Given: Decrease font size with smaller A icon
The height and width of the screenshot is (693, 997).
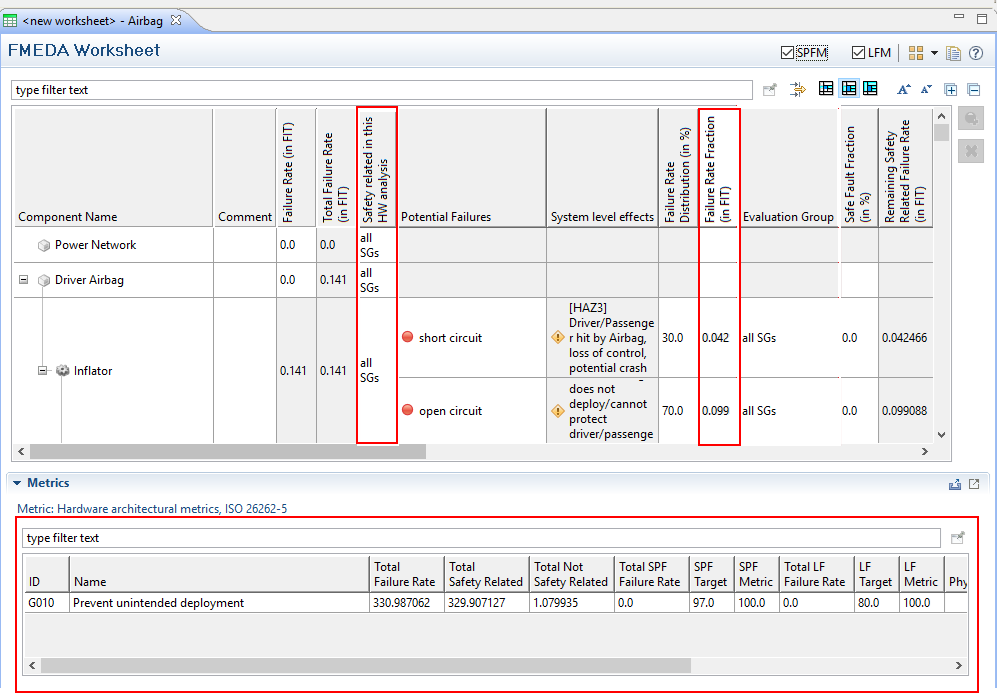Looking at the screenshot, I should tap(927, 89).
